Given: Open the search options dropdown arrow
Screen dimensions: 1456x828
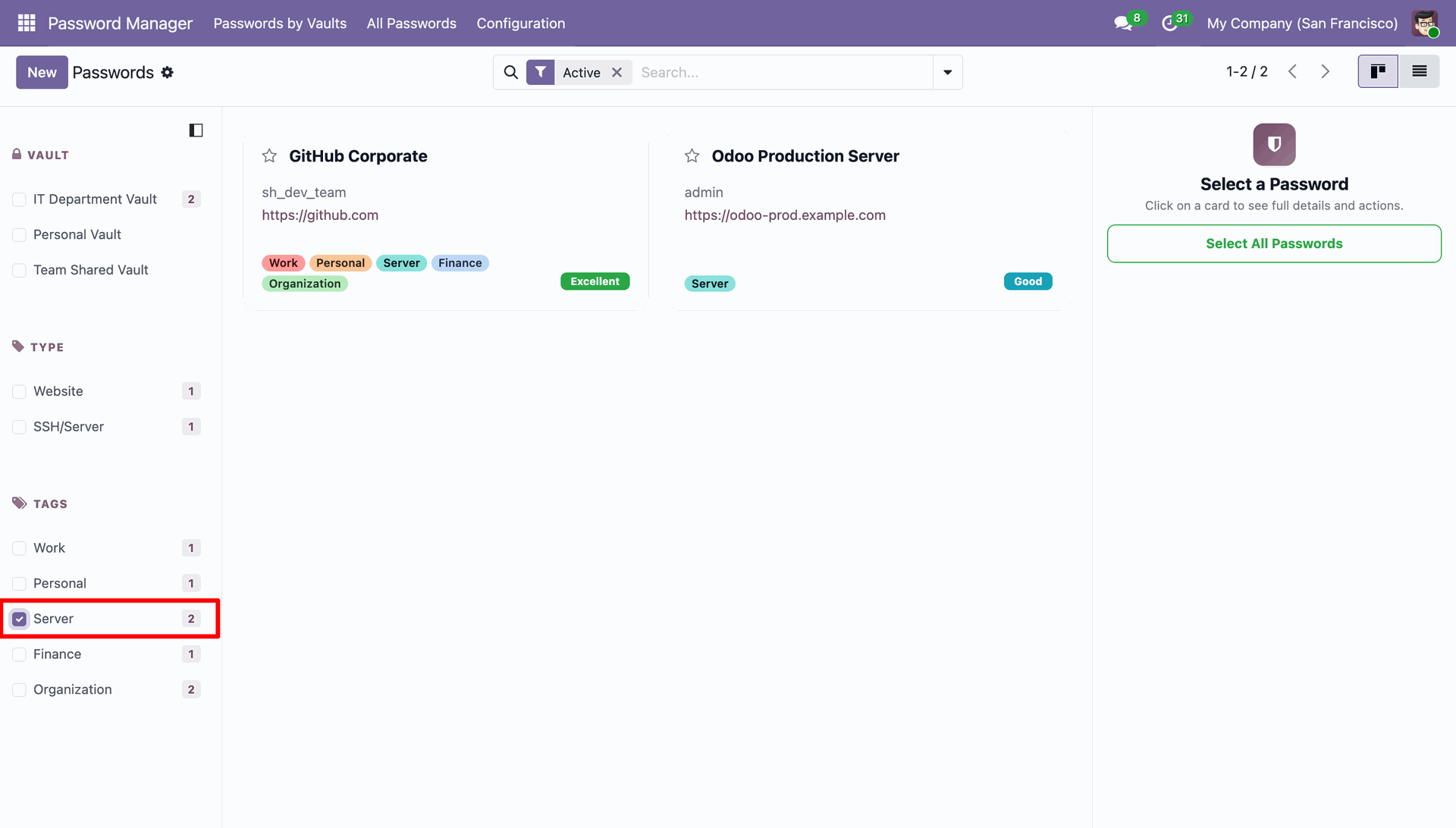Looking at the screenshot, I should [947, 72].
